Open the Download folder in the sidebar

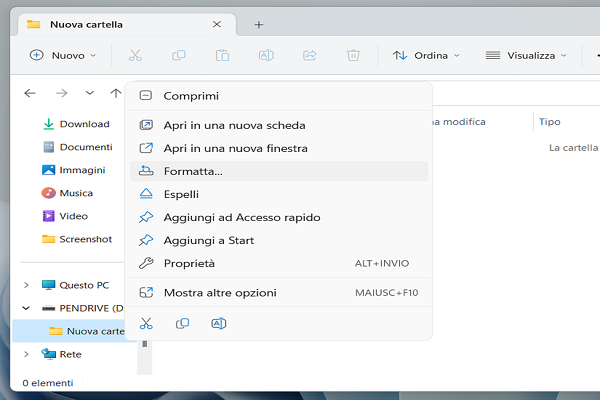[x=84, y=124]
